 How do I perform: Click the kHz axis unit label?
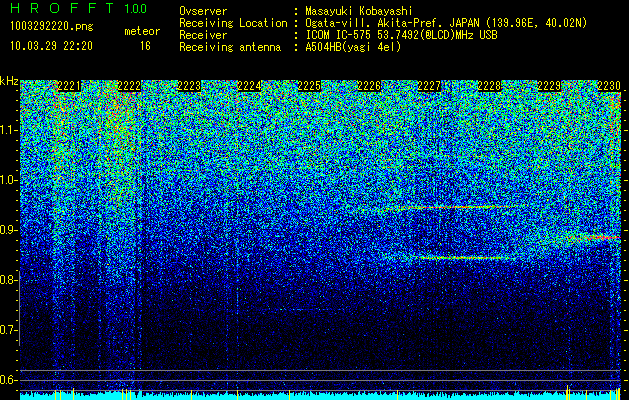pyautogui.click(x=9, y=81)
